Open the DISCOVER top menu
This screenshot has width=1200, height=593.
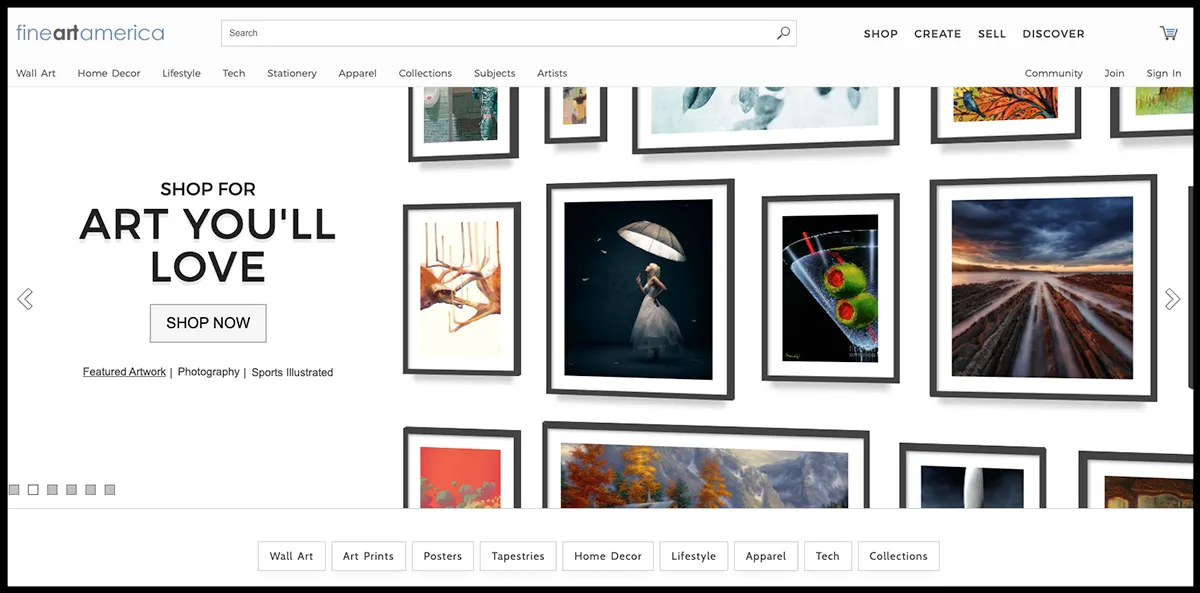1053,34
